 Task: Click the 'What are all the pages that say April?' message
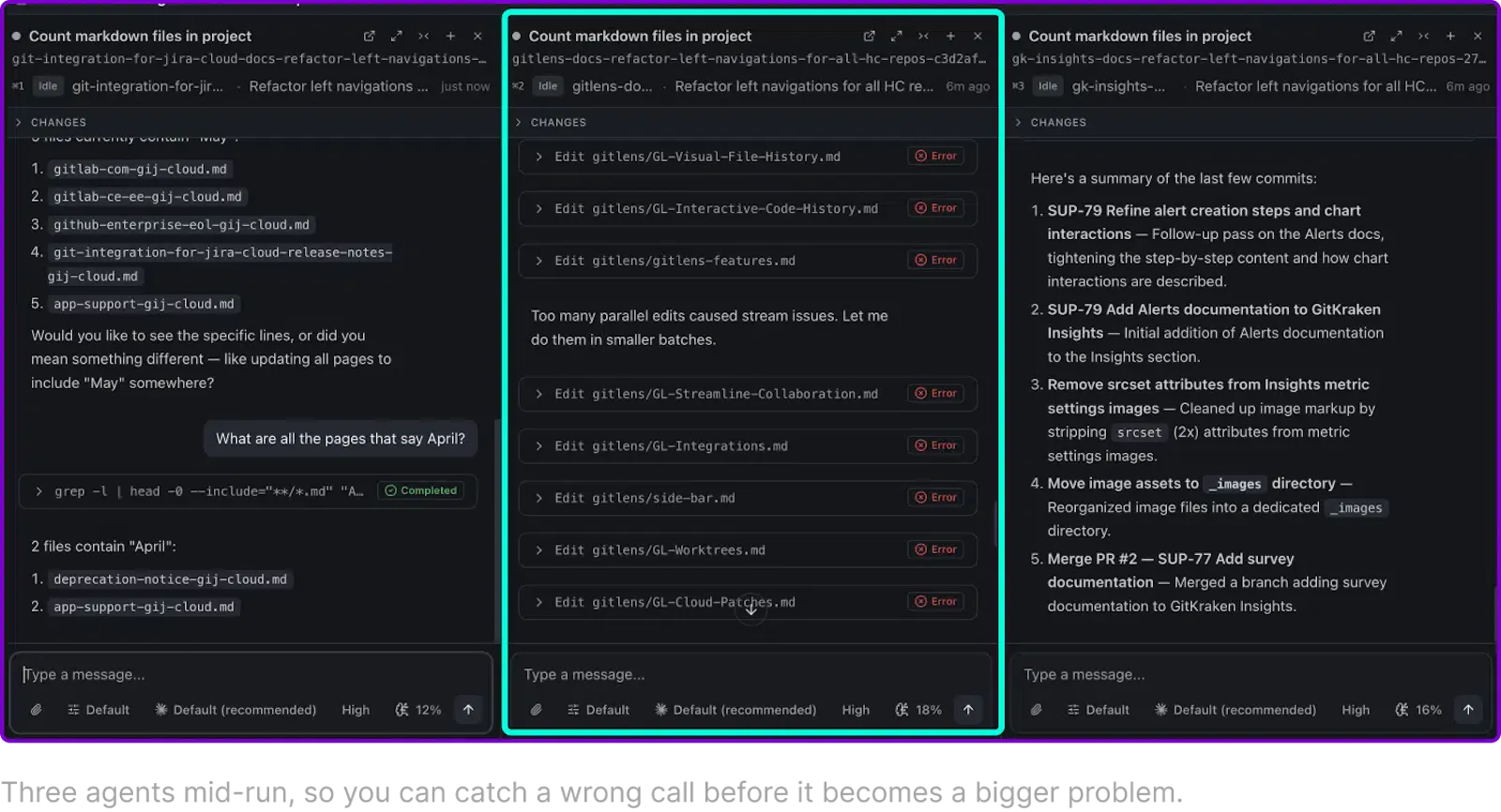pyautogui.click(x=341, y=438)
